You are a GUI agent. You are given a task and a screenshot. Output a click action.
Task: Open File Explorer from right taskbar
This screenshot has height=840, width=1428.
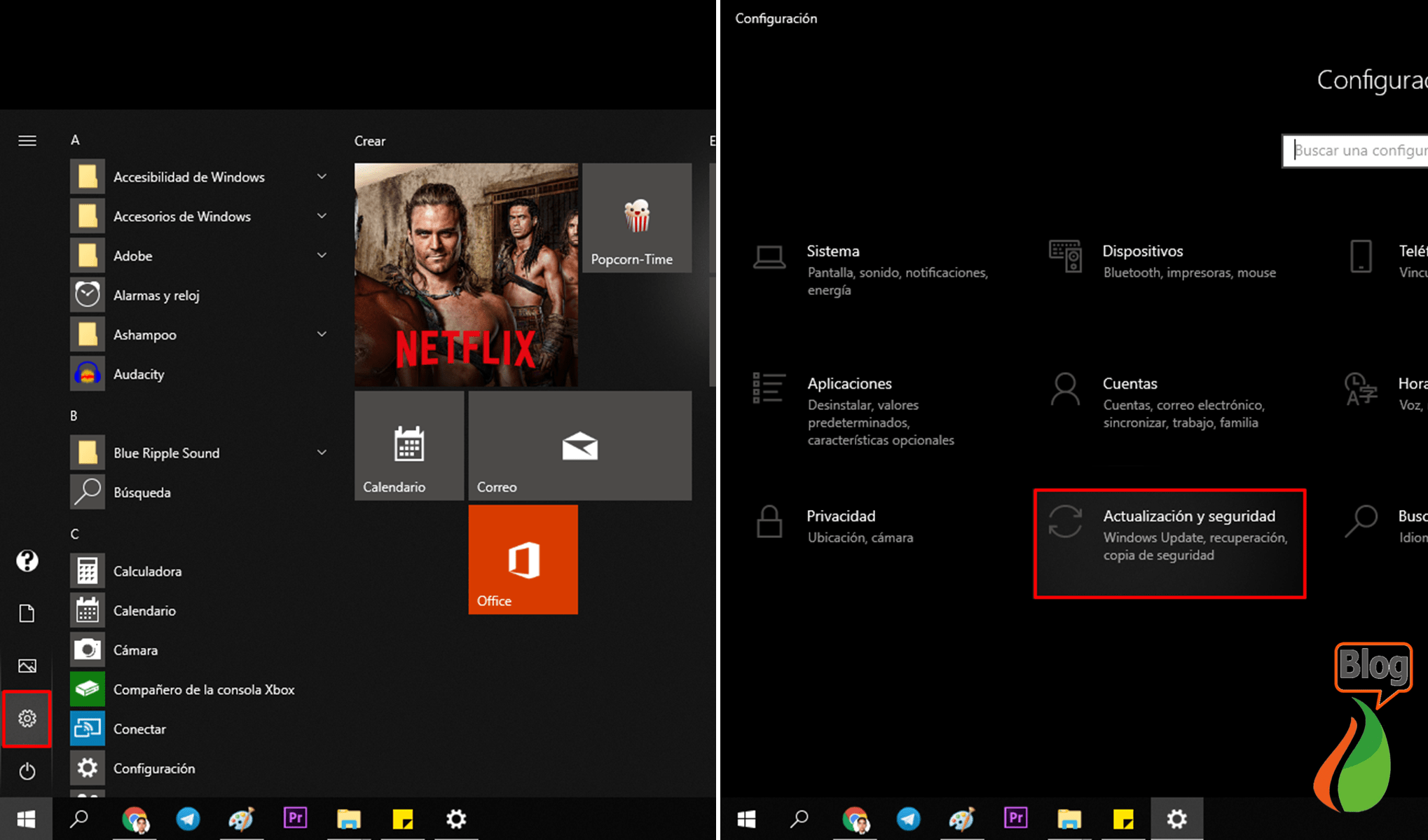coord(1069,818)
